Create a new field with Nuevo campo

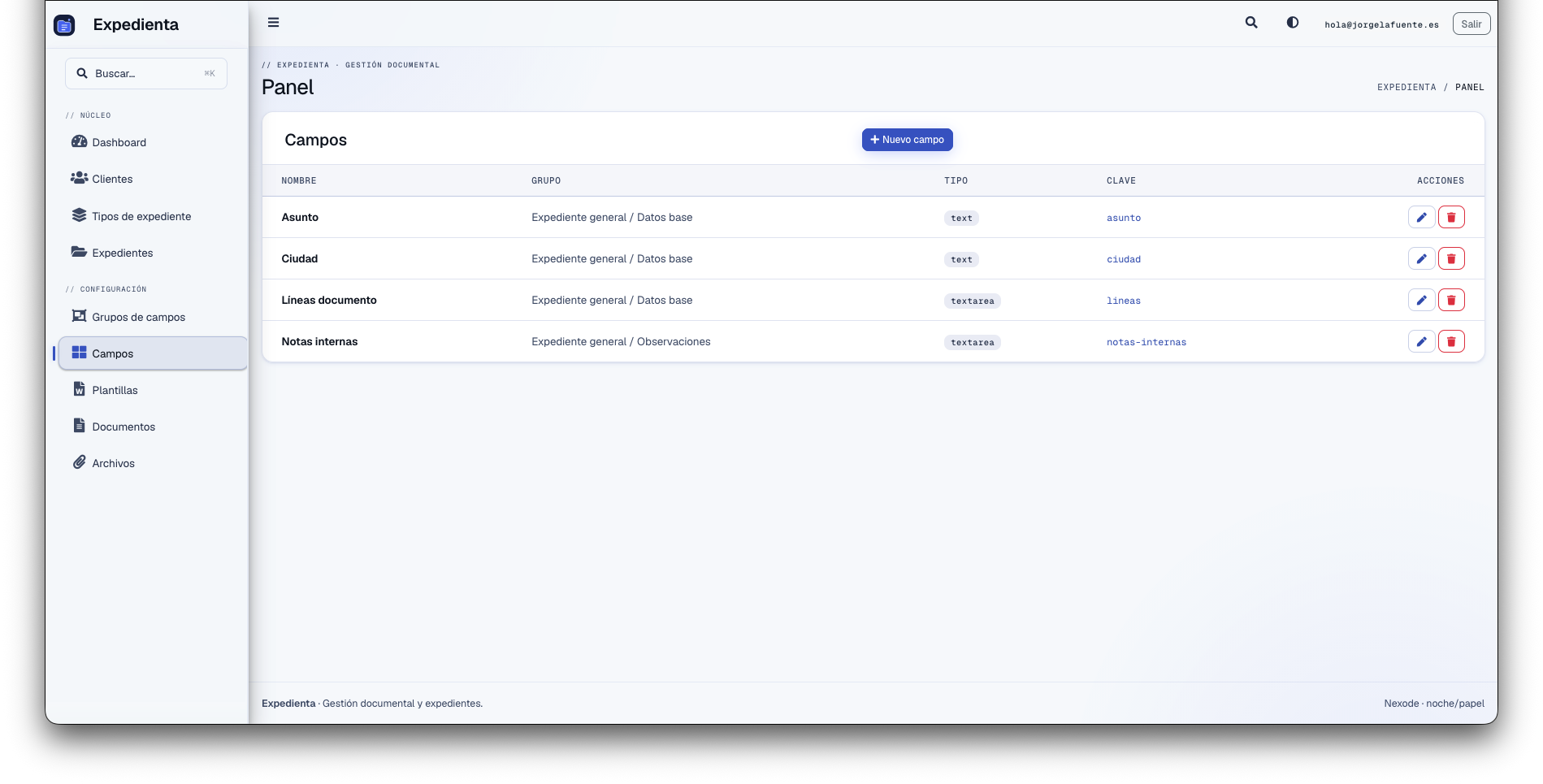tap(908, 140)
